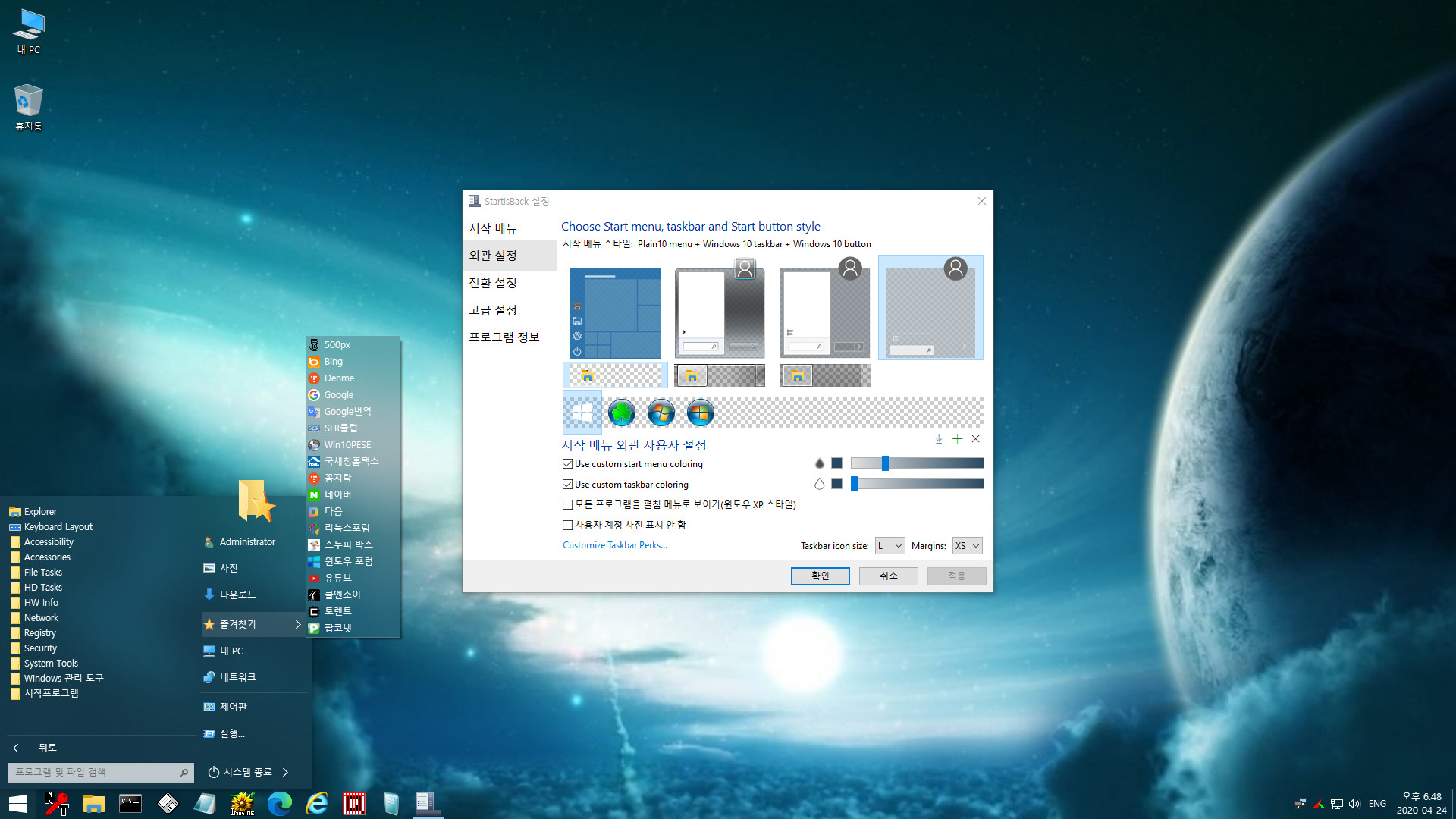Open the Recycle Bin desktop icon
The image size is (1456, 819).
pos(29,107)
